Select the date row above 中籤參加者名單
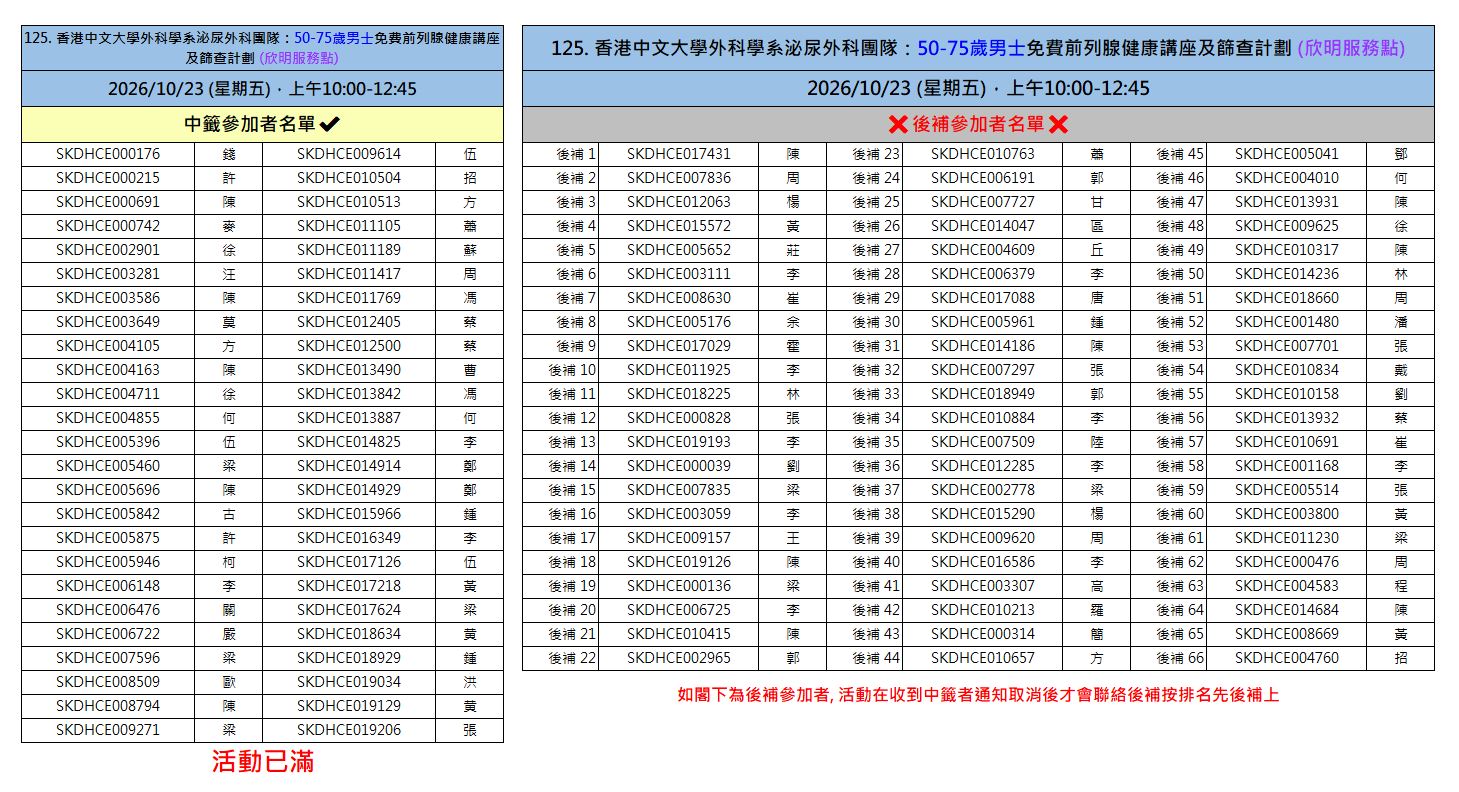Screen dimensions: 1459x792 (x=262, y=89)
